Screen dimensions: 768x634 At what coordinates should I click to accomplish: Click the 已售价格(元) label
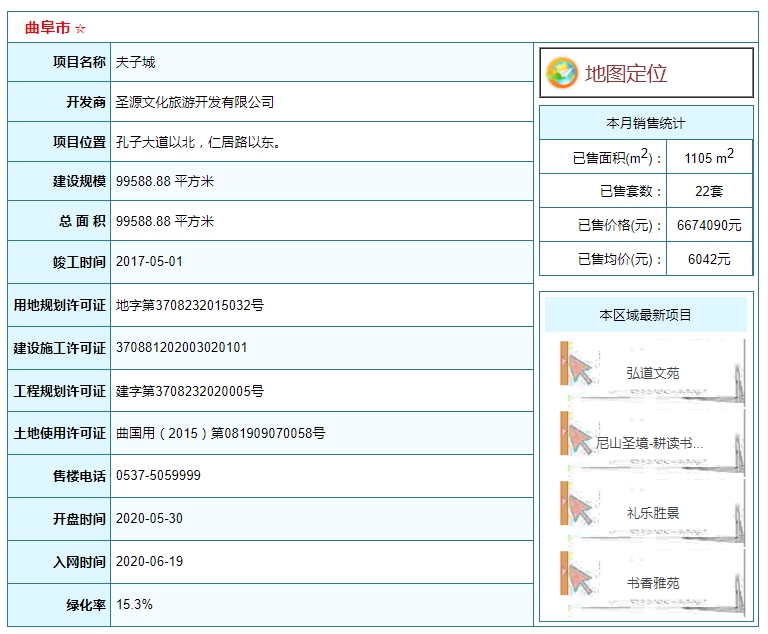(620, 225)
